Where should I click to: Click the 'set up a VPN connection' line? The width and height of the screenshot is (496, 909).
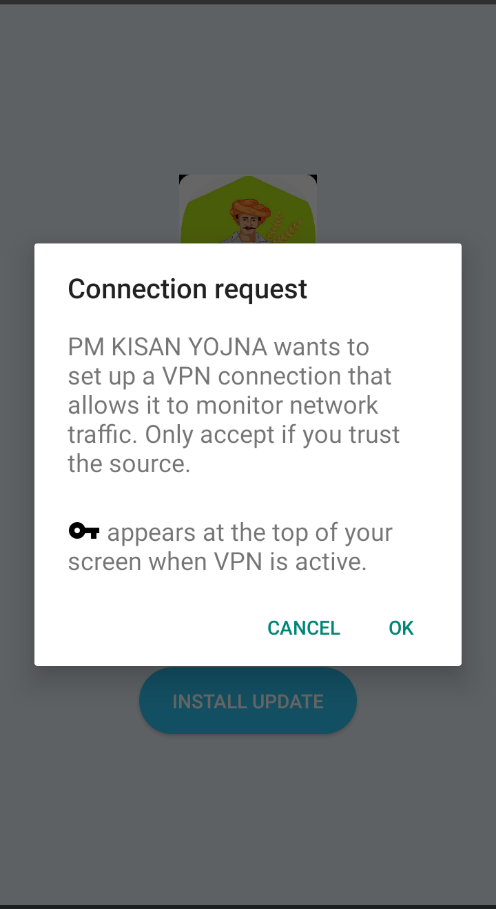pos(229,376)
